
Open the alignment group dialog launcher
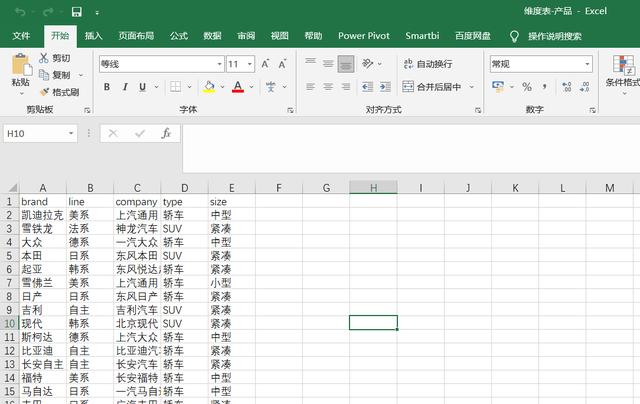[478, 110]
